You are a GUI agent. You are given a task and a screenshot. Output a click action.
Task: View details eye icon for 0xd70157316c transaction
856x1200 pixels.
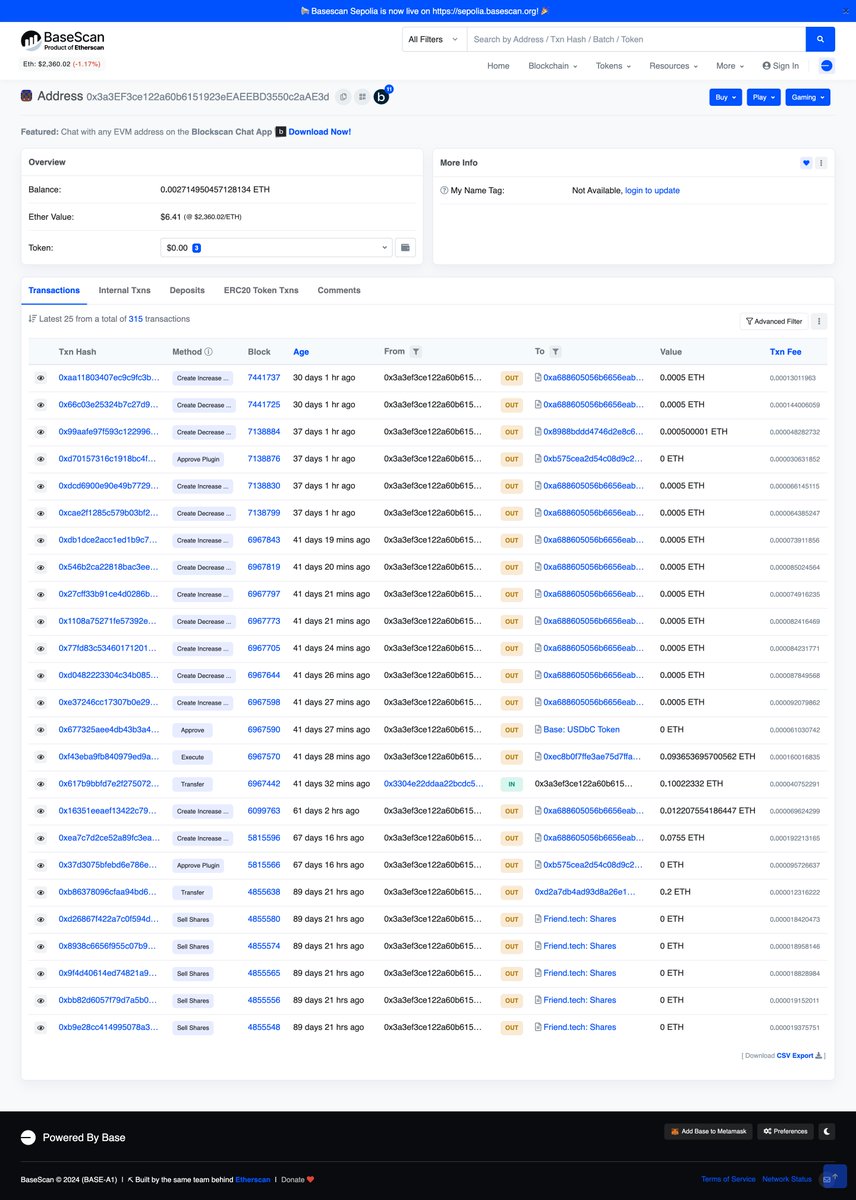coord(41,459)
